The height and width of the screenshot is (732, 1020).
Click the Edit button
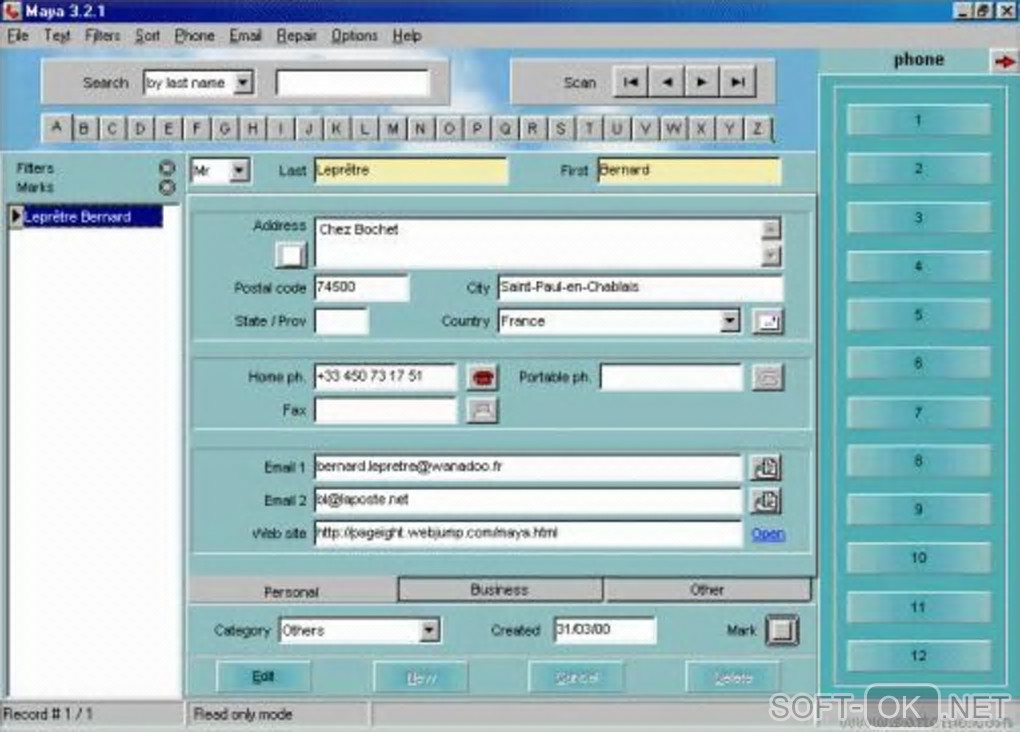[263, 677]
